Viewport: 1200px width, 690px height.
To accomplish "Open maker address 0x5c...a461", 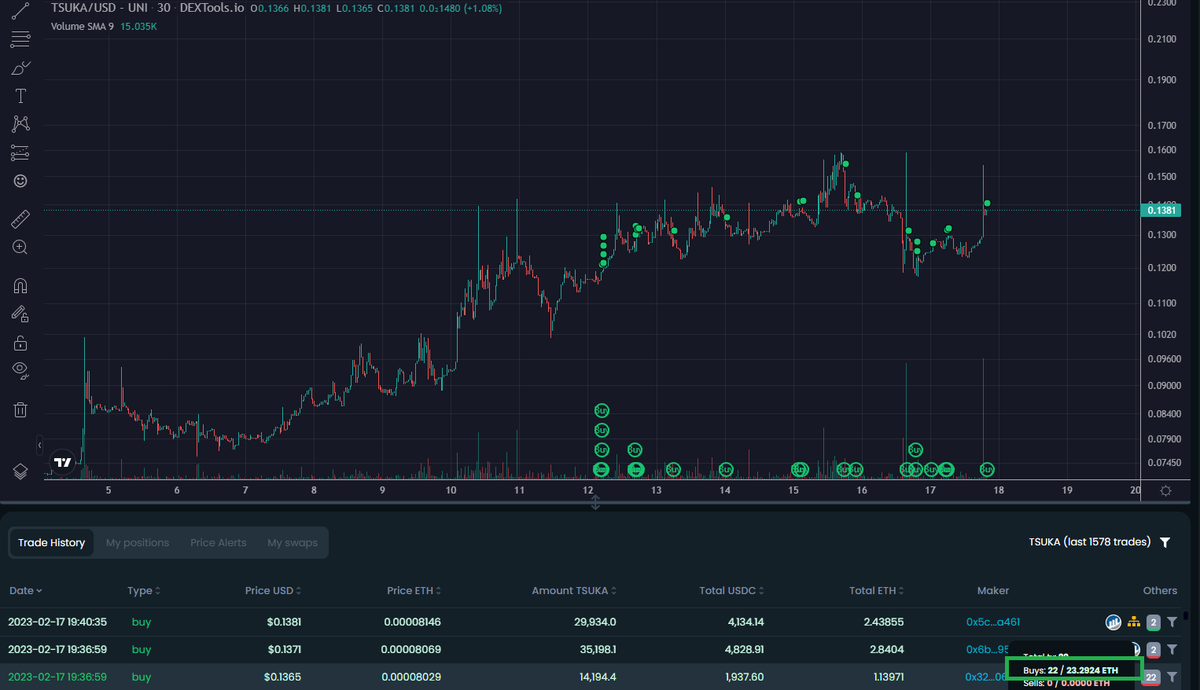I will pos(993,622).
